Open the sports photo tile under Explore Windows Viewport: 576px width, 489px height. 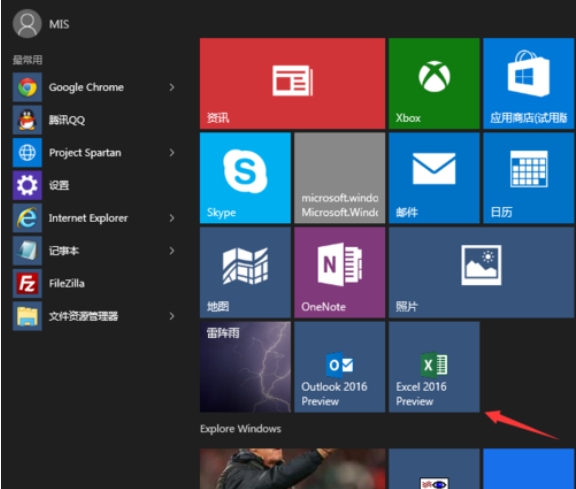[x=292, y=468]
